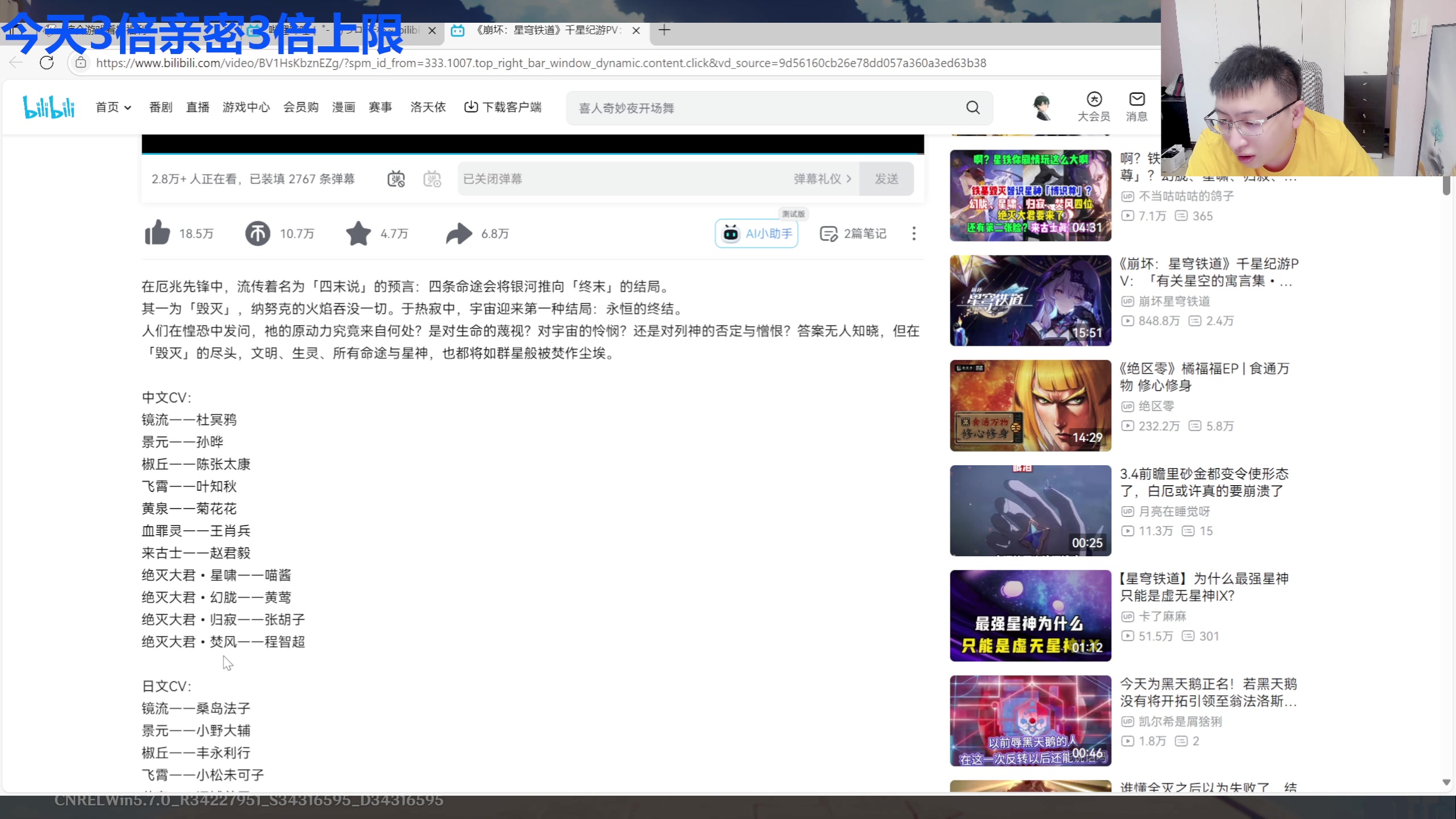Screen dimensions: 1456x819
Task: Open 会员购 nav item
Action: [x=301, y=107]
